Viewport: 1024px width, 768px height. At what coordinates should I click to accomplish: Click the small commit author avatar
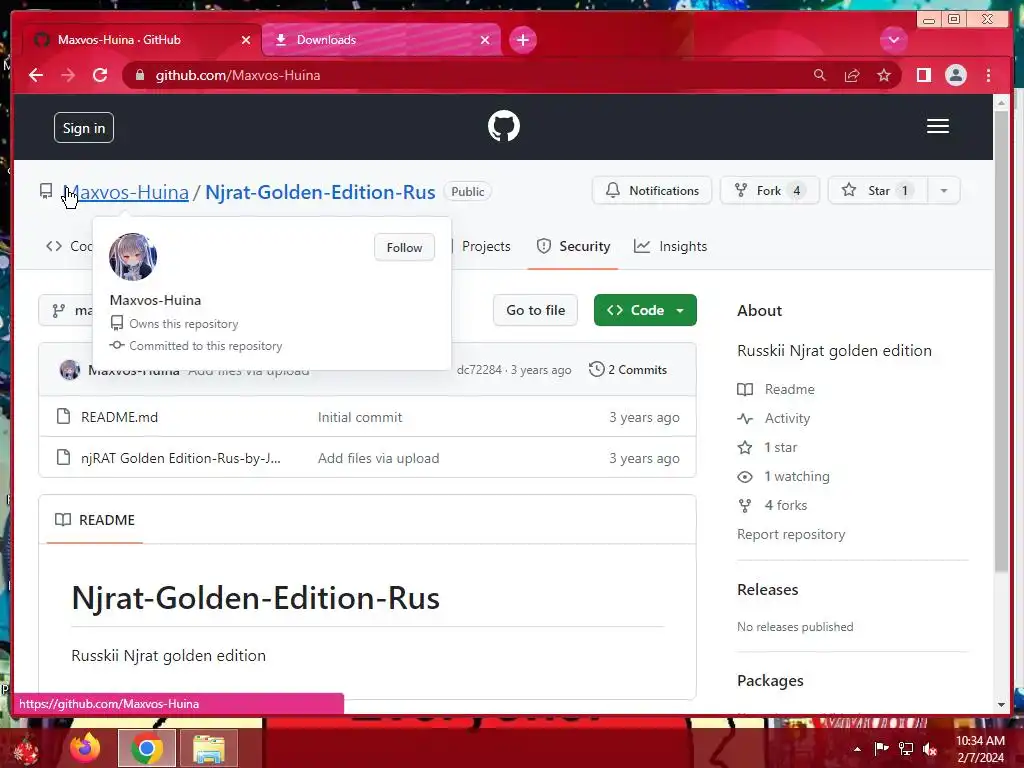click(x=70, y=370)
